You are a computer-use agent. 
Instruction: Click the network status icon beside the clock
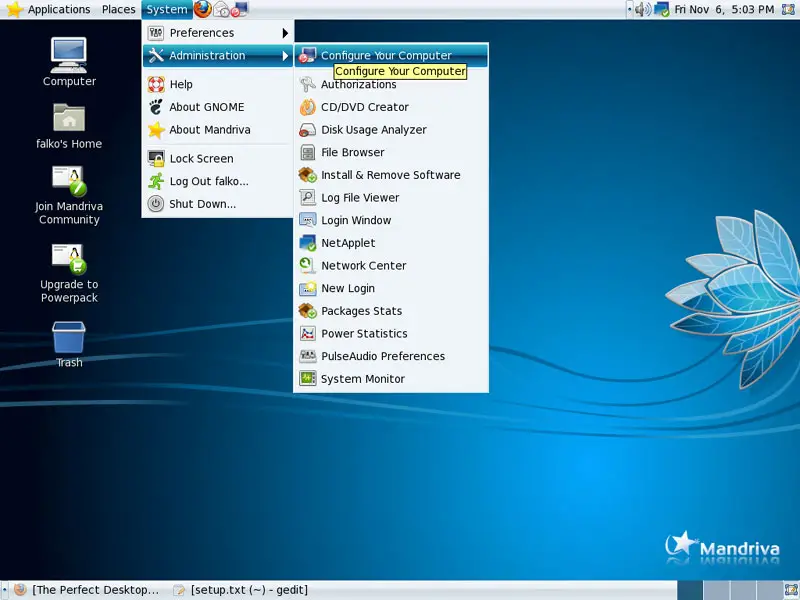pyautogui.click(x=662, y=9)
